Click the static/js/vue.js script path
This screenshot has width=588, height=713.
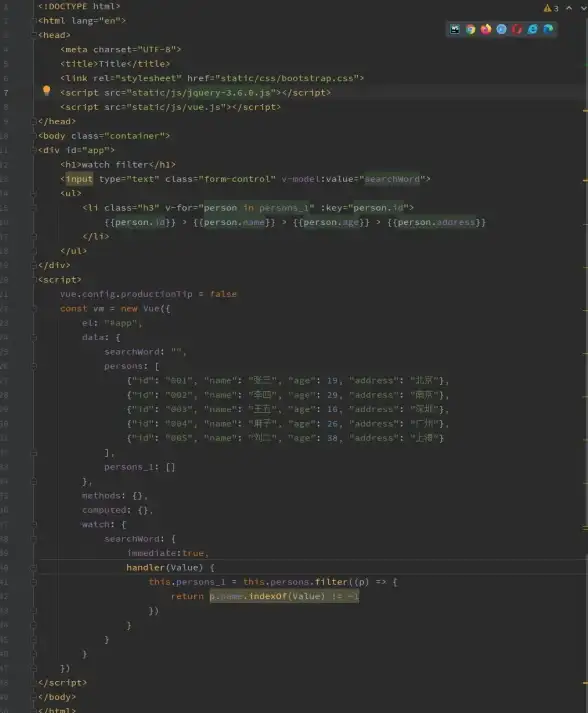click(x=178, y=107)
